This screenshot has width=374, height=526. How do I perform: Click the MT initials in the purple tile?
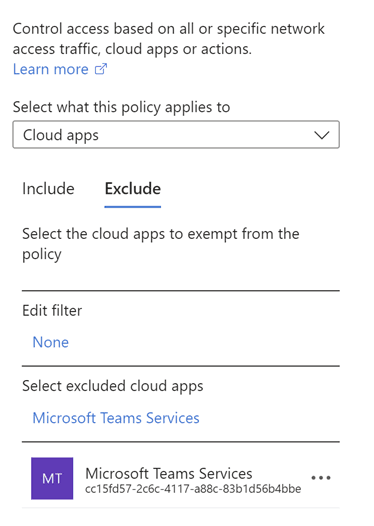52,478
